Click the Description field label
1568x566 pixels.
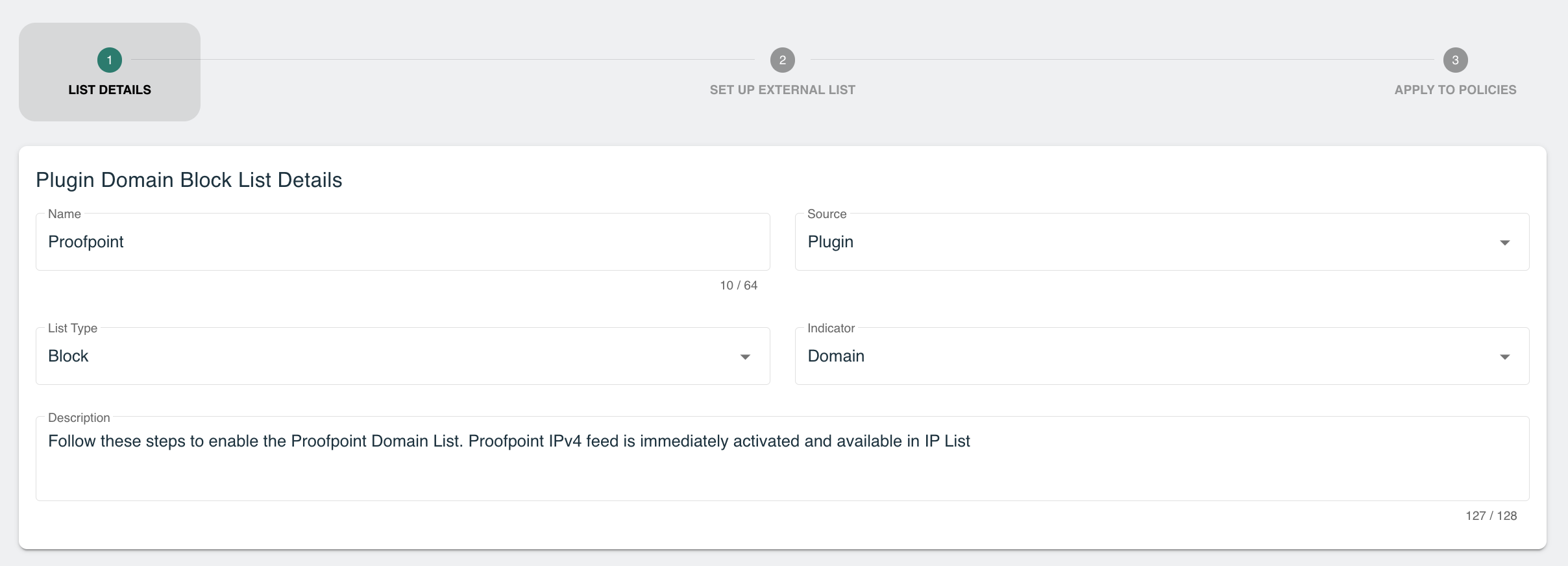click(x=79, y=417)
